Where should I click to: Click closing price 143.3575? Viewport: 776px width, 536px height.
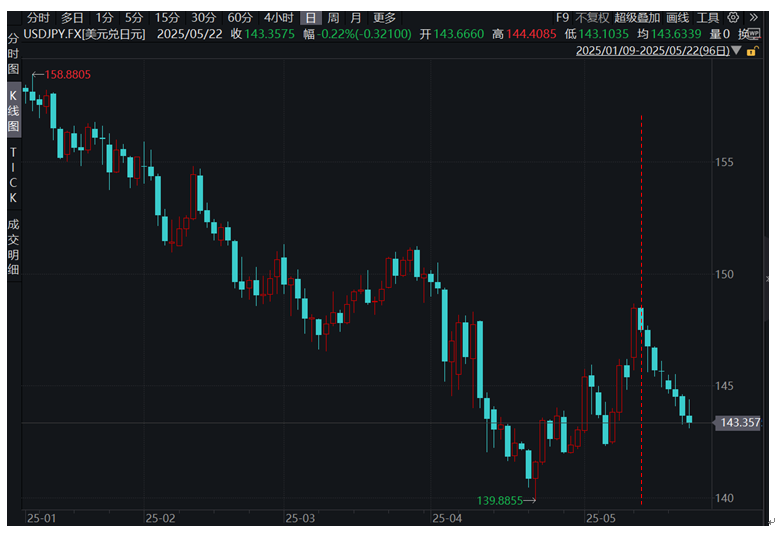point(269,34)
